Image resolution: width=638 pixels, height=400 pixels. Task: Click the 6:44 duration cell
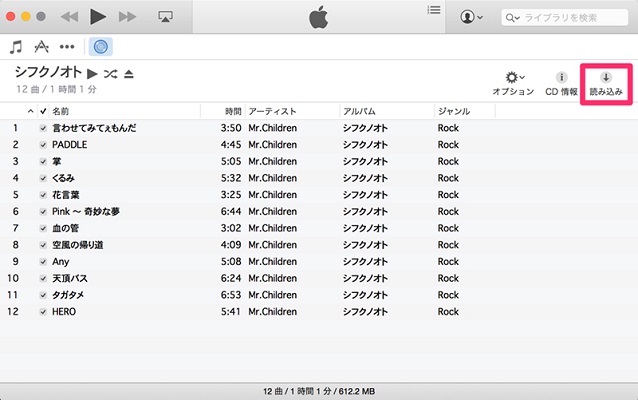click(x=231, y=211)
